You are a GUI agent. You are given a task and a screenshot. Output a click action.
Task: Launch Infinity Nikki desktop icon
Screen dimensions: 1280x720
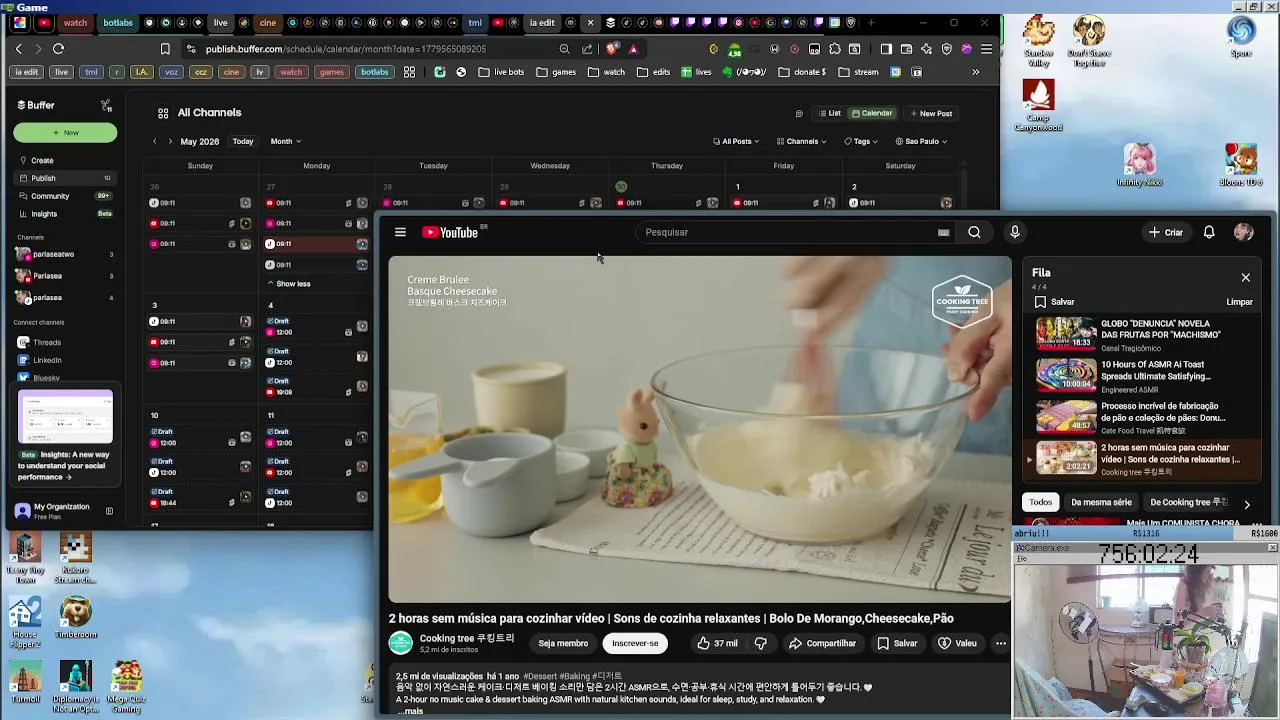(1139, 165)
